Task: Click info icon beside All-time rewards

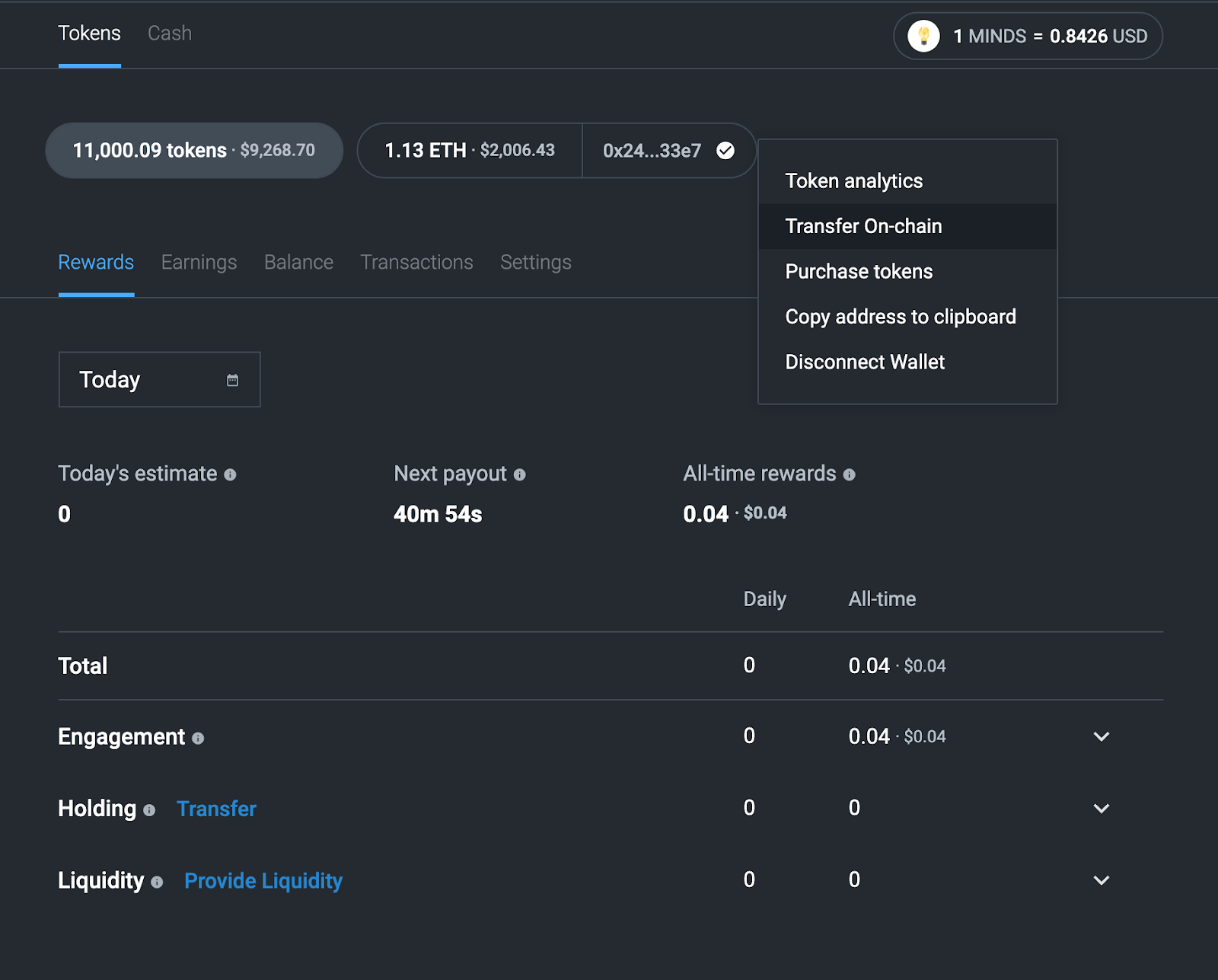Action: coord(850,475)
